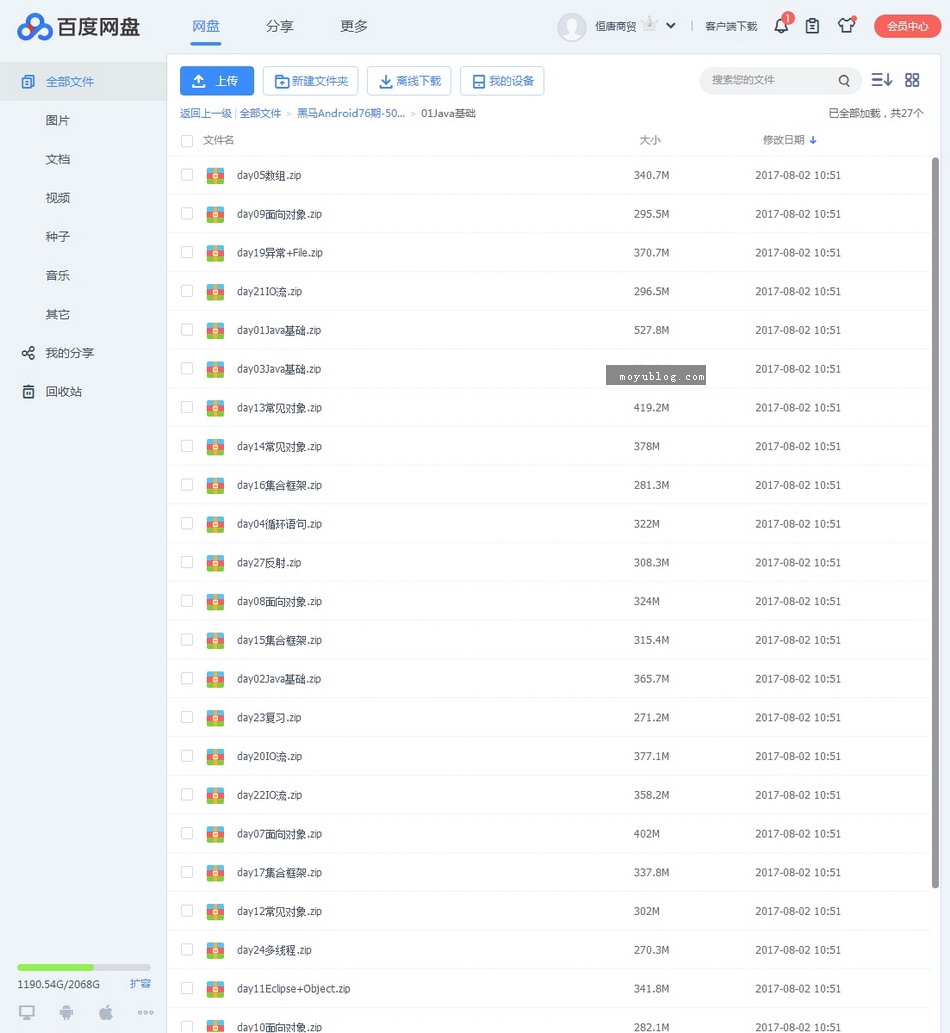Image resolution: width=950 pixels, height=1033 pixels.
Task: Open the notification bell
Action: (x=781, y=26)
